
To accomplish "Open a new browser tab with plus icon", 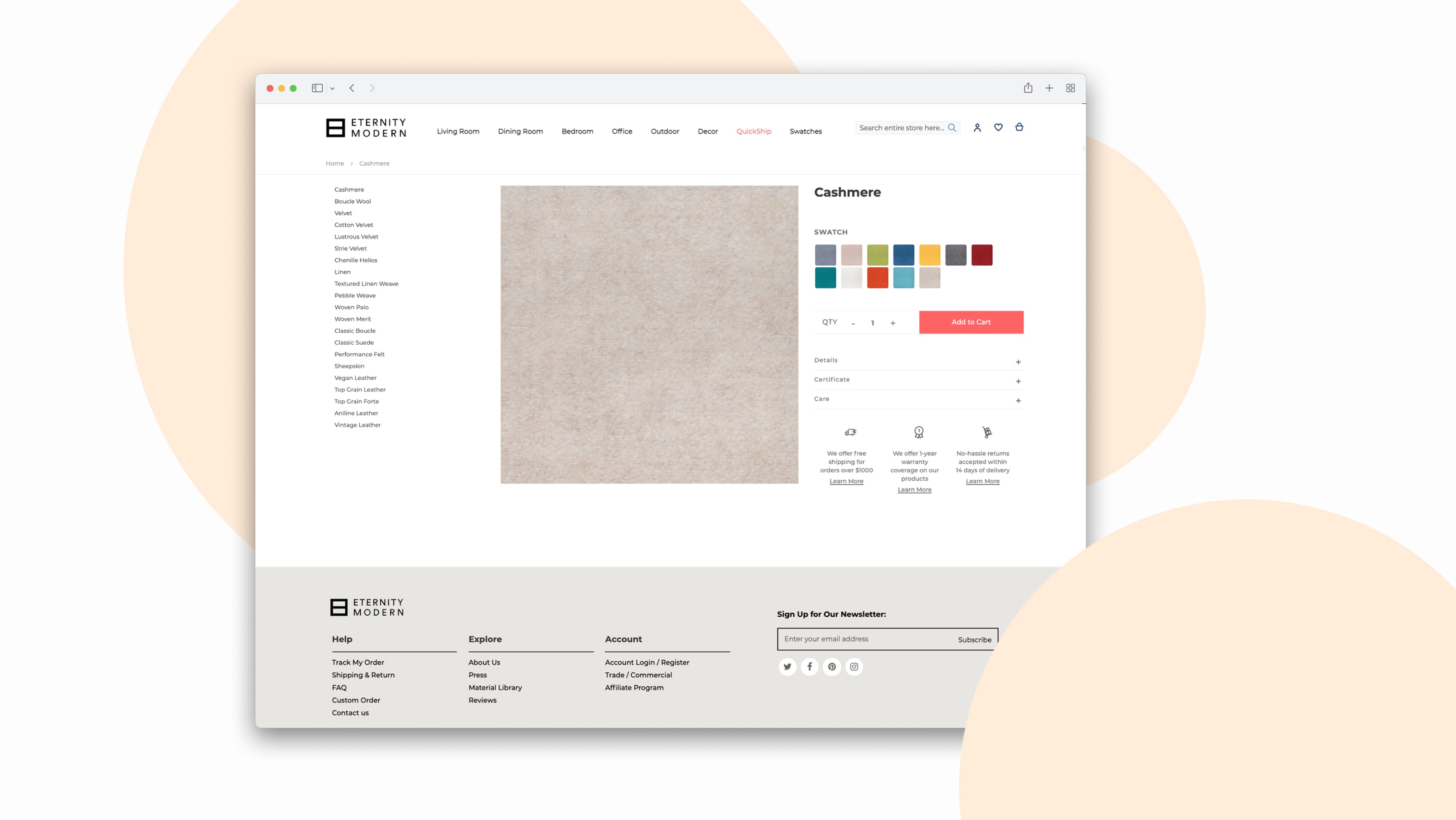I will [1049, 88].
